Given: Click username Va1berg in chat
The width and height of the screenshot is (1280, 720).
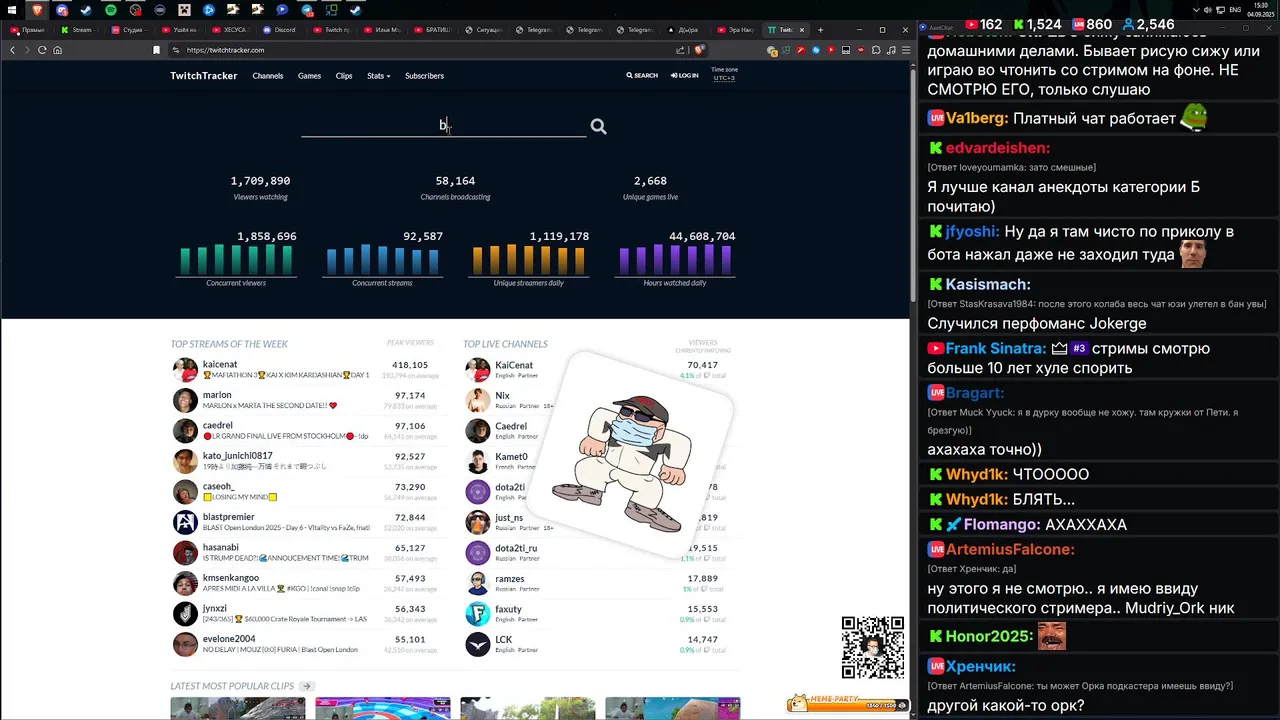Looking at the screenshot, I should pos(976,118).
